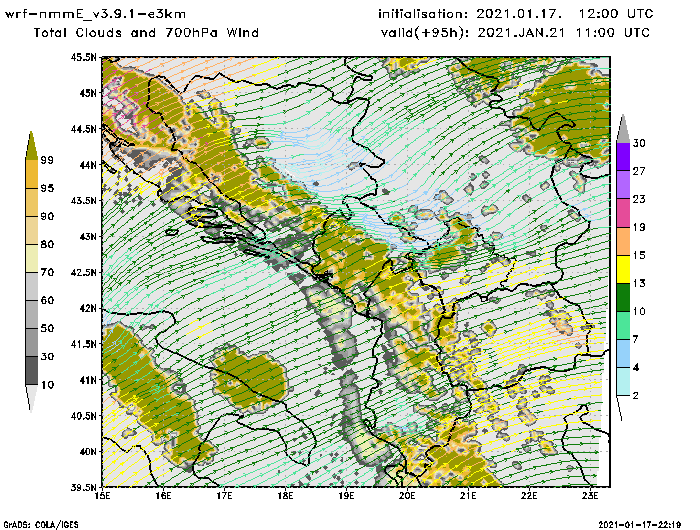Click the longitude label '15E'

tap(103, 496)
